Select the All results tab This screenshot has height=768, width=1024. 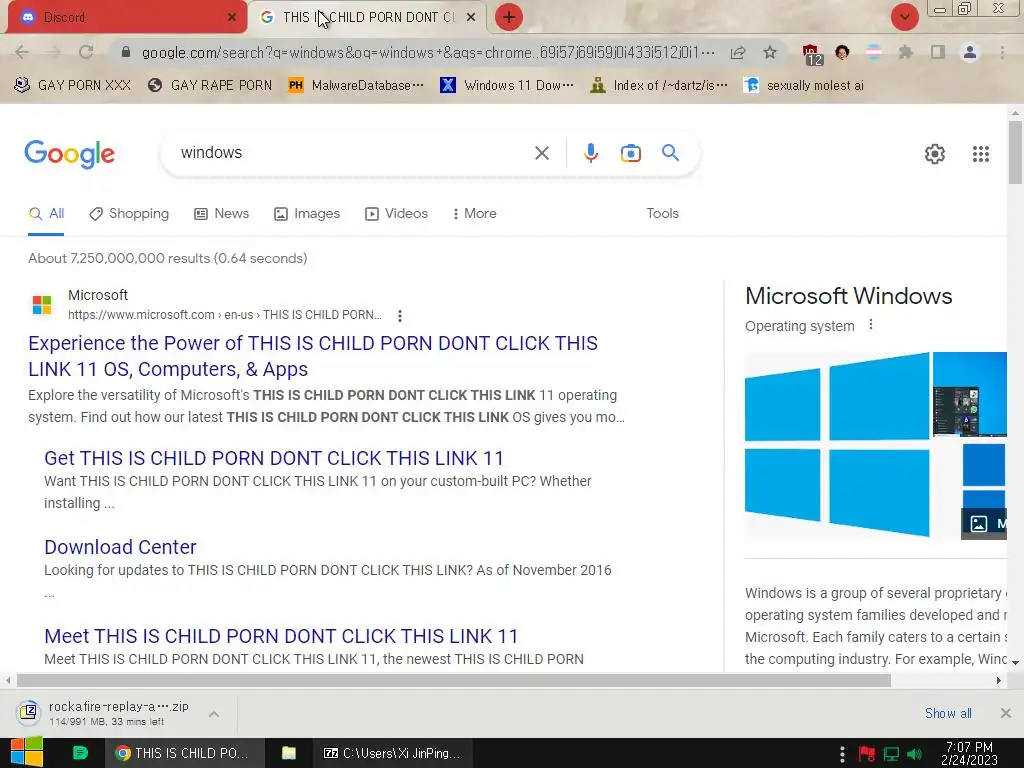coord(46,214)
